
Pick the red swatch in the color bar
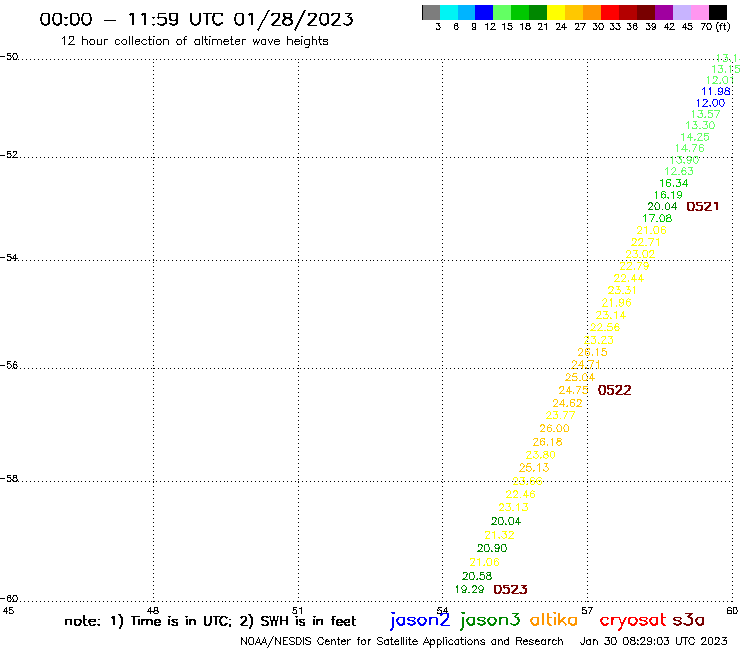click(610, 12)
